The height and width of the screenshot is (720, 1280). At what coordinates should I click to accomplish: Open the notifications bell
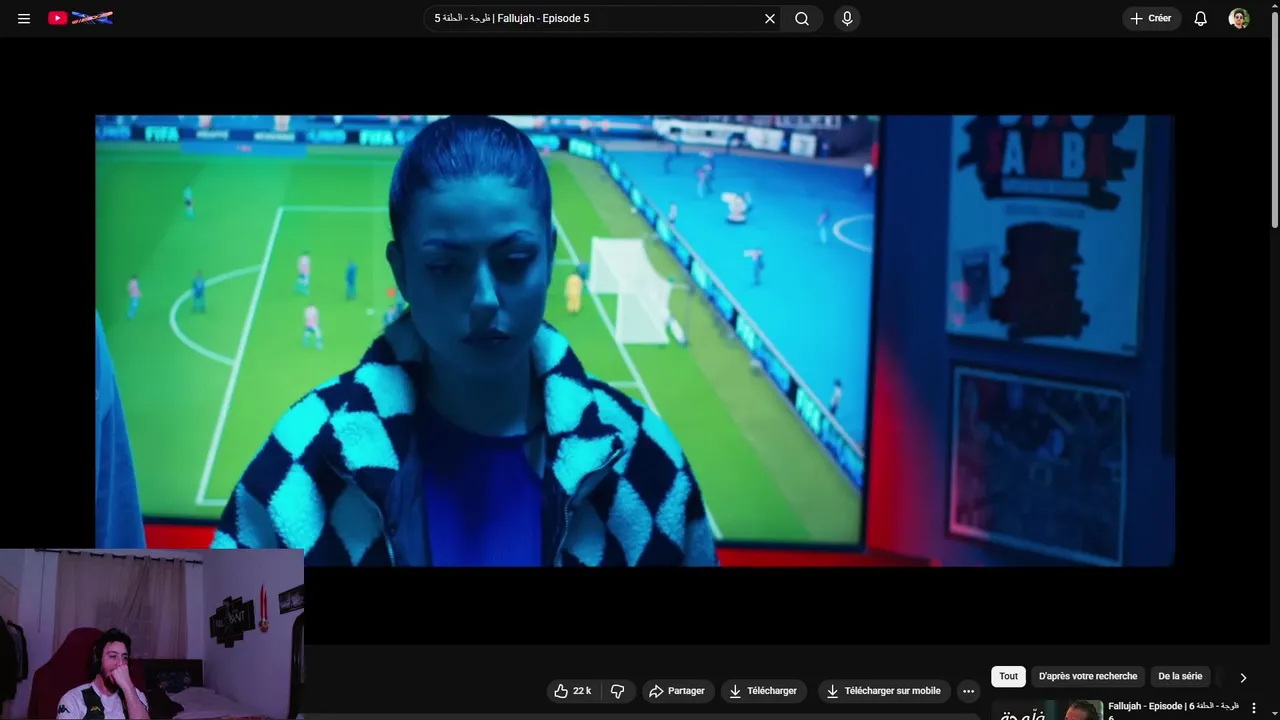pyautogui.click(x=1201, y=18)
